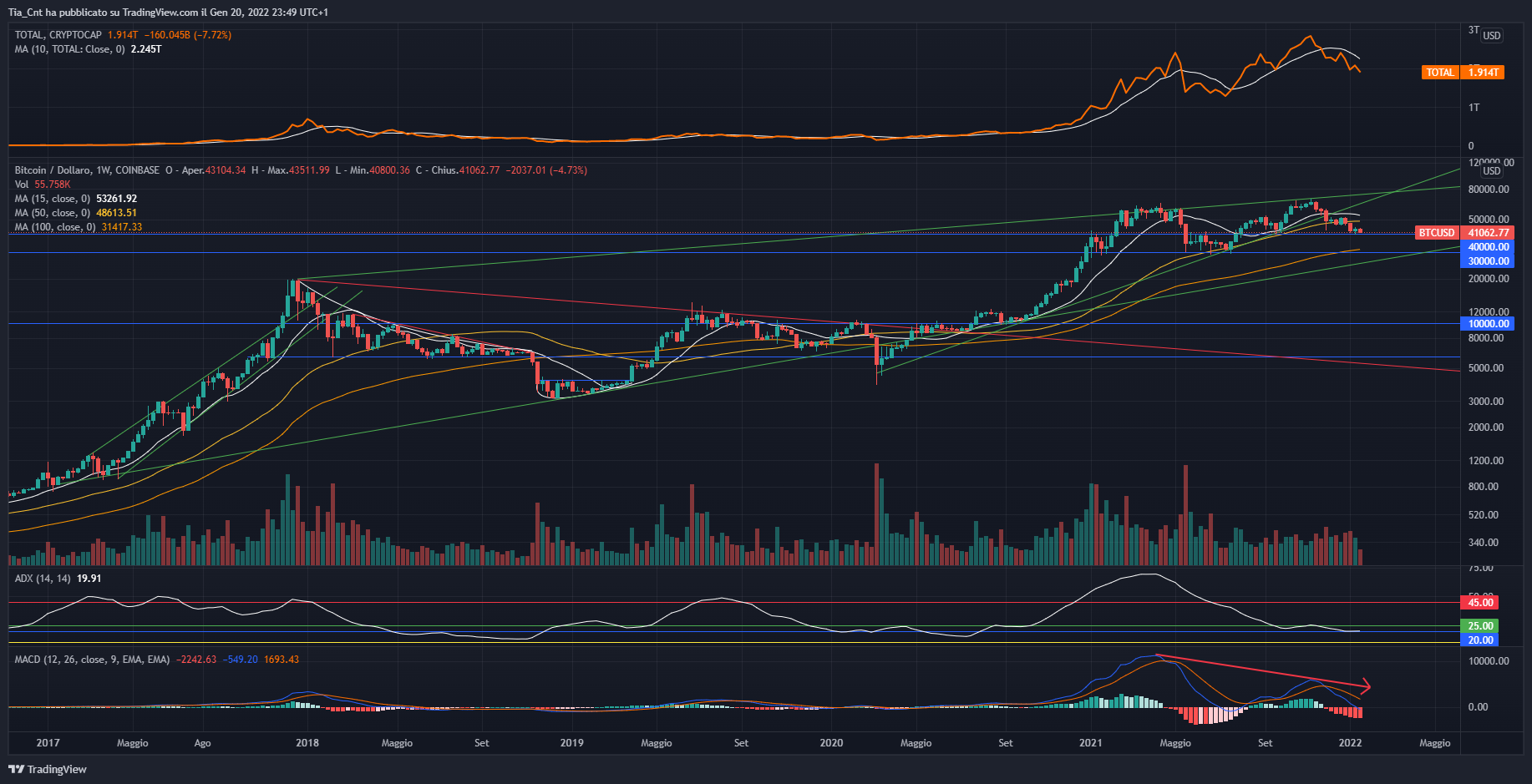
Task: Select the MA (50, close, 0) legend
Action: pos(53,213)
